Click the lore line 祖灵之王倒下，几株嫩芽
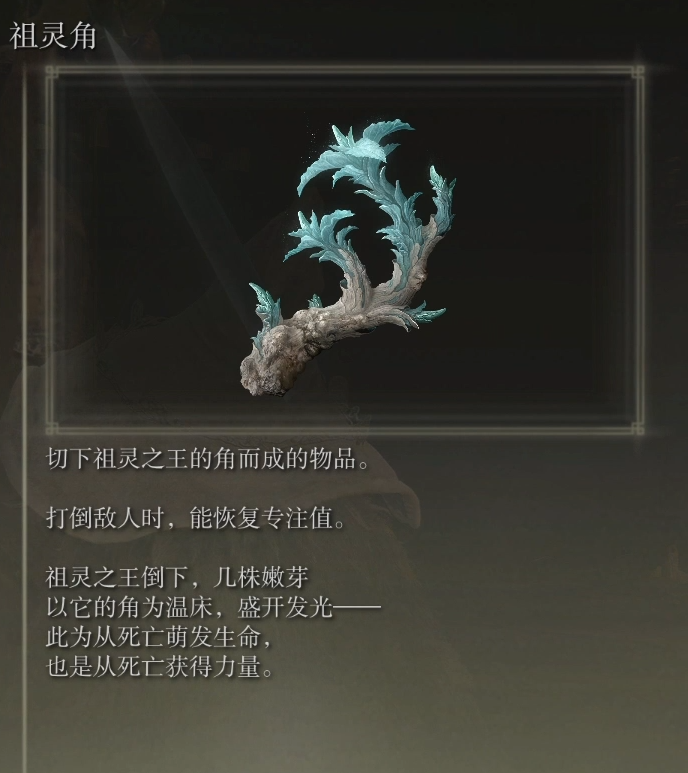 coord(177,577)
